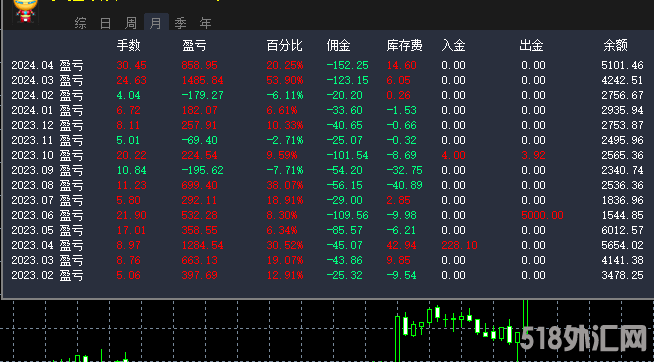Screen dimensions: 654x362
Task: Select the 2023.04 盈亏 row label
Action: tap(47, 246)
